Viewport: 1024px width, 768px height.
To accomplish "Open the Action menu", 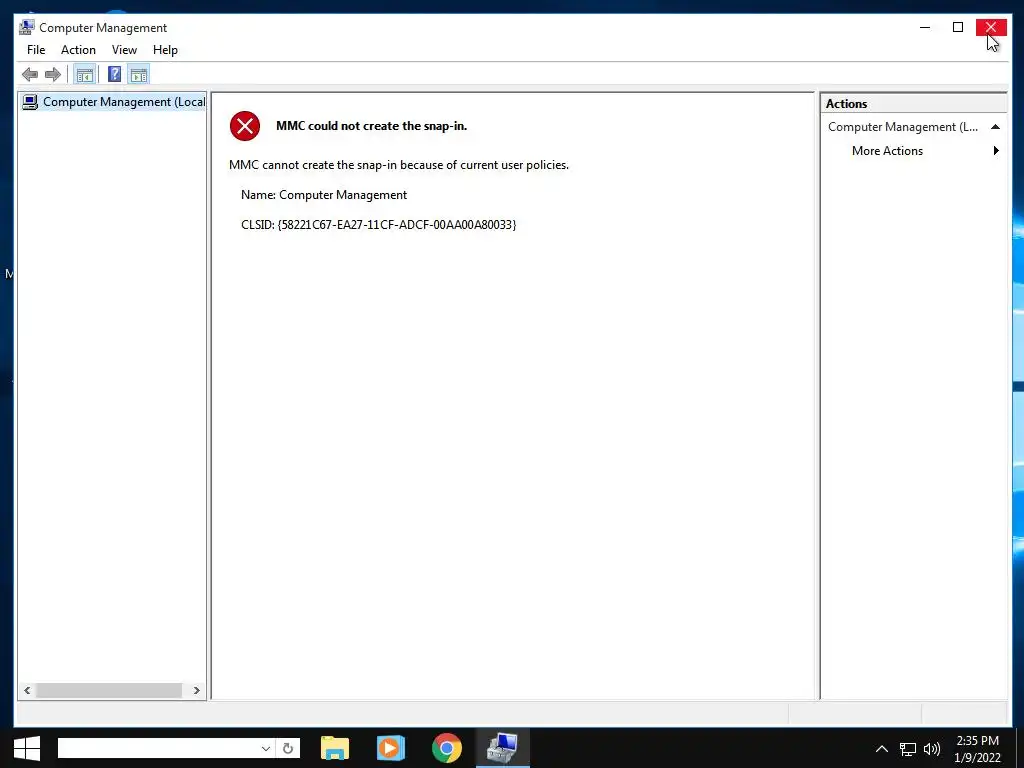I will [x=78, y=50].
